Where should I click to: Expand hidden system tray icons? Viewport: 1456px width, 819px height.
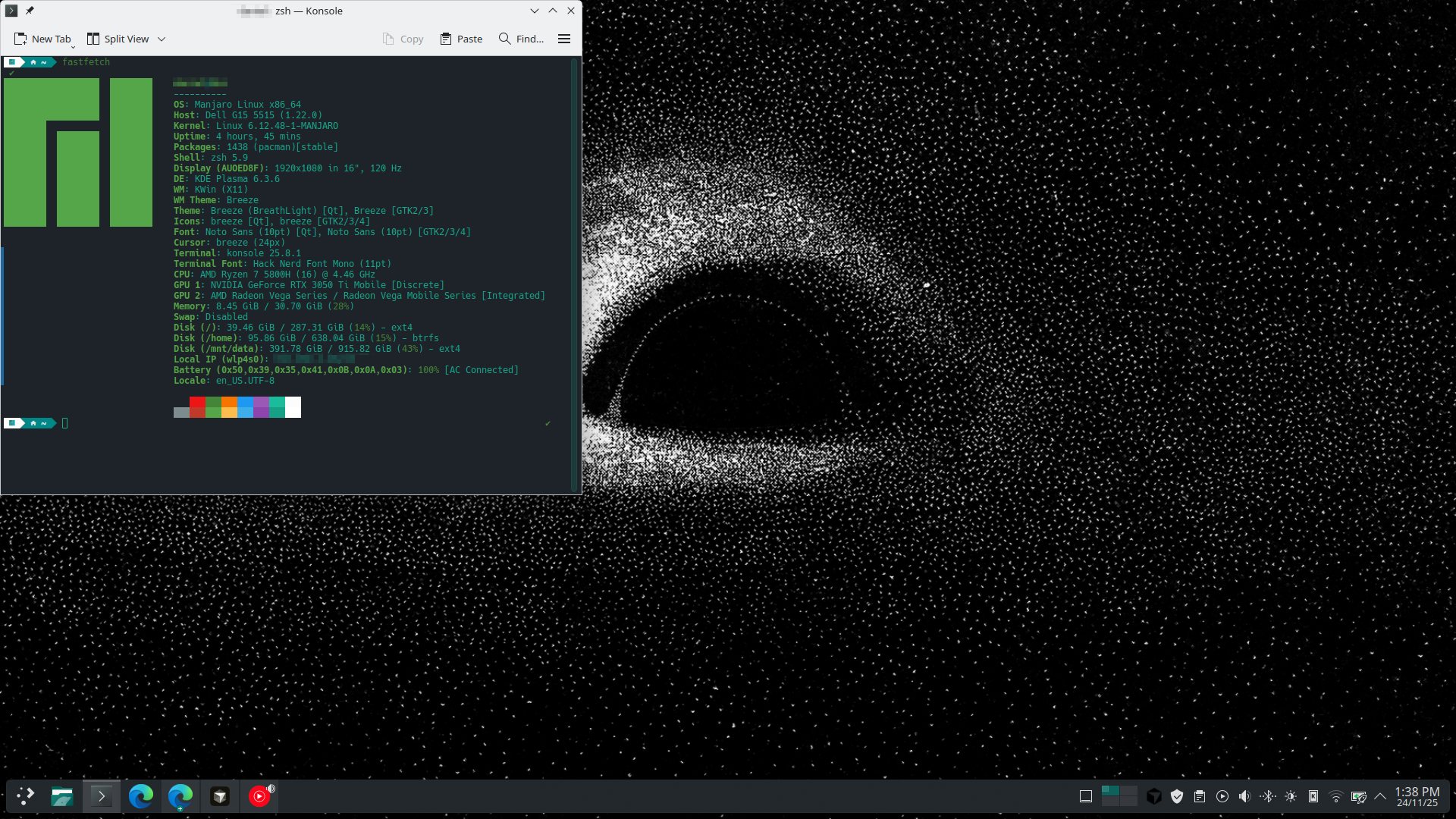[x=1380, y=796]
